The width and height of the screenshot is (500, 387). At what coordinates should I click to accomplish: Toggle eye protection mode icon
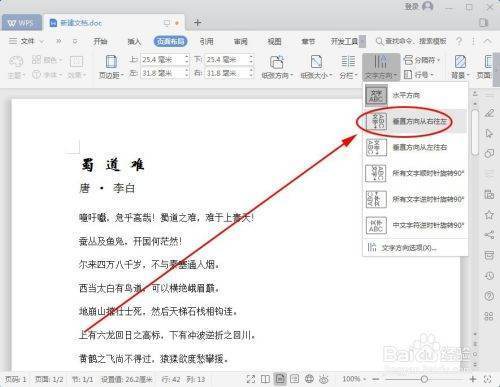pos(324,379)
